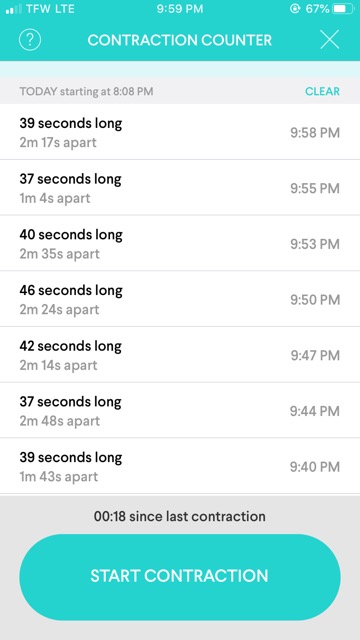The height and width of the screenshot is (640, 360).
Task: Select the 9:47 PM contraction entry
Action: coord(180,355)
